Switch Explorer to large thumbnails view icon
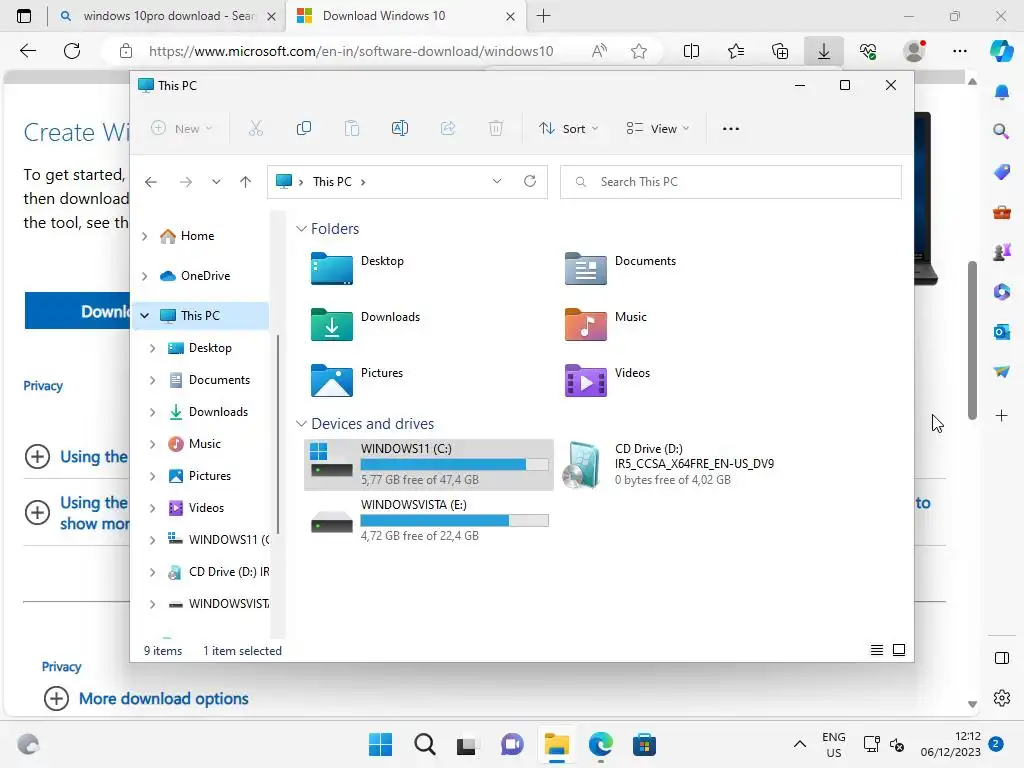 click(899, 650)
